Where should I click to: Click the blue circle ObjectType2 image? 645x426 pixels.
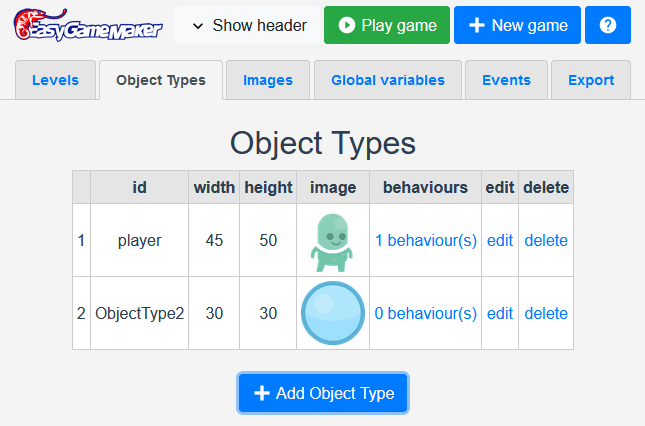tap(333, 314)
